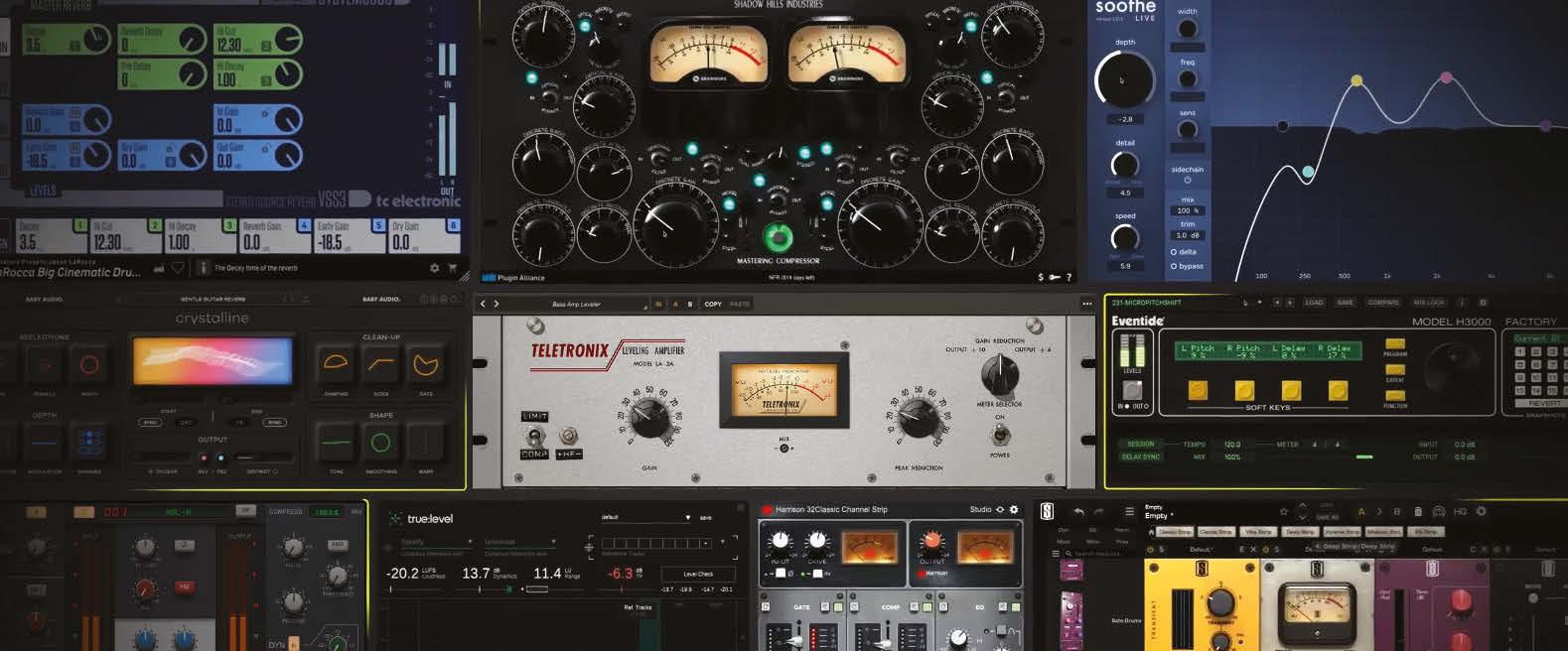
Task: Click the dollar sign icon in Plugin Alliance bar
Action: (1041, 278)
